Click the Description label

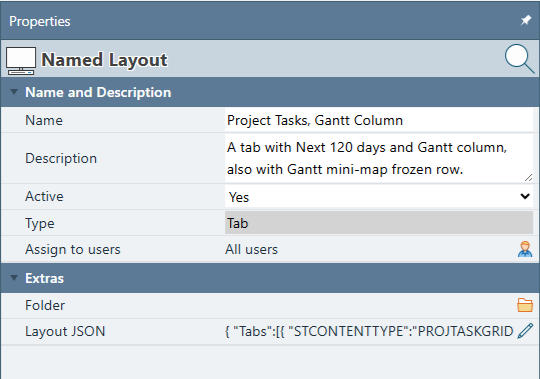(x=61, y=158)
